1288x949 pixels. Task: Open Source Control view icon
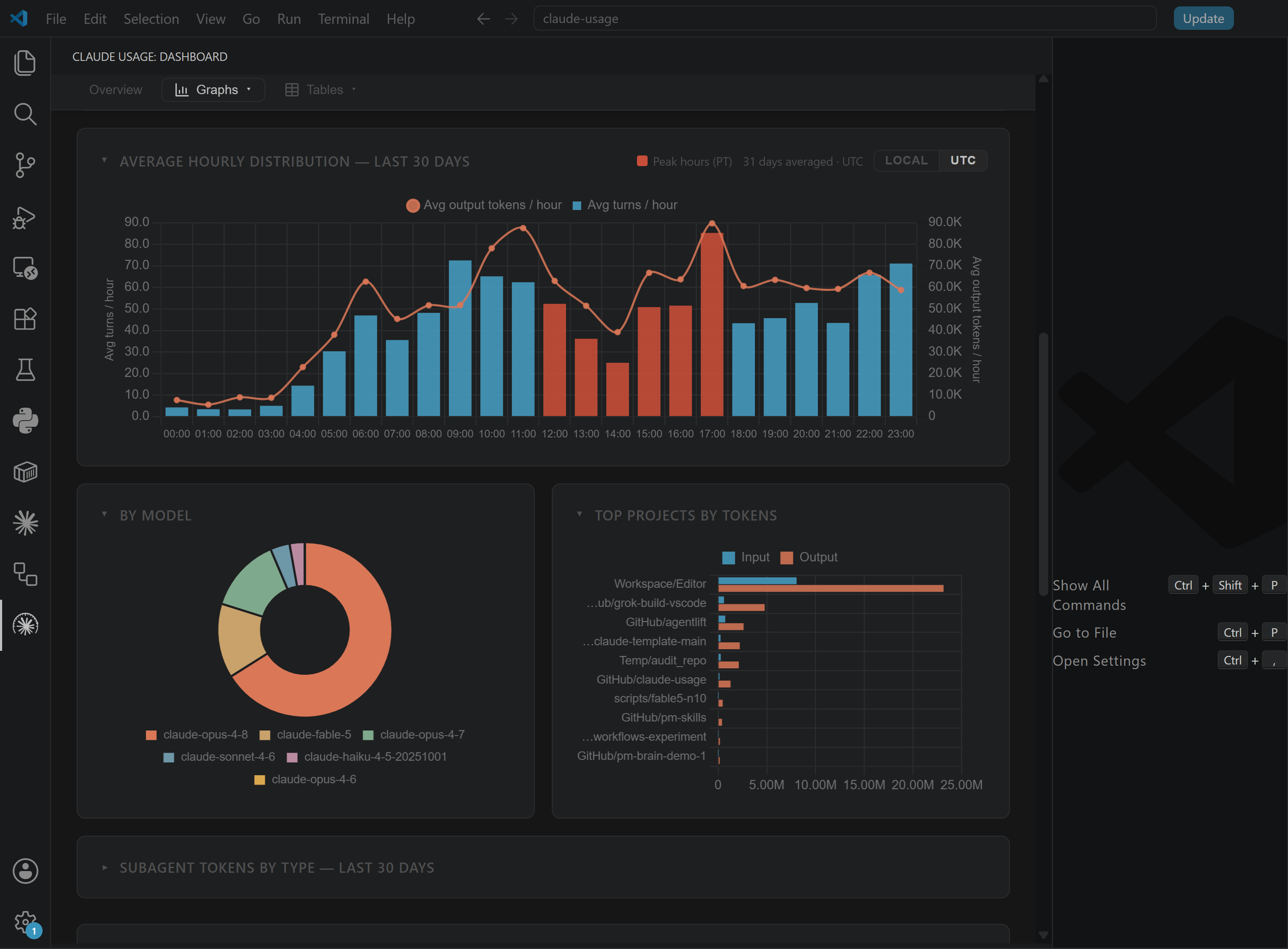pos(25,165)
